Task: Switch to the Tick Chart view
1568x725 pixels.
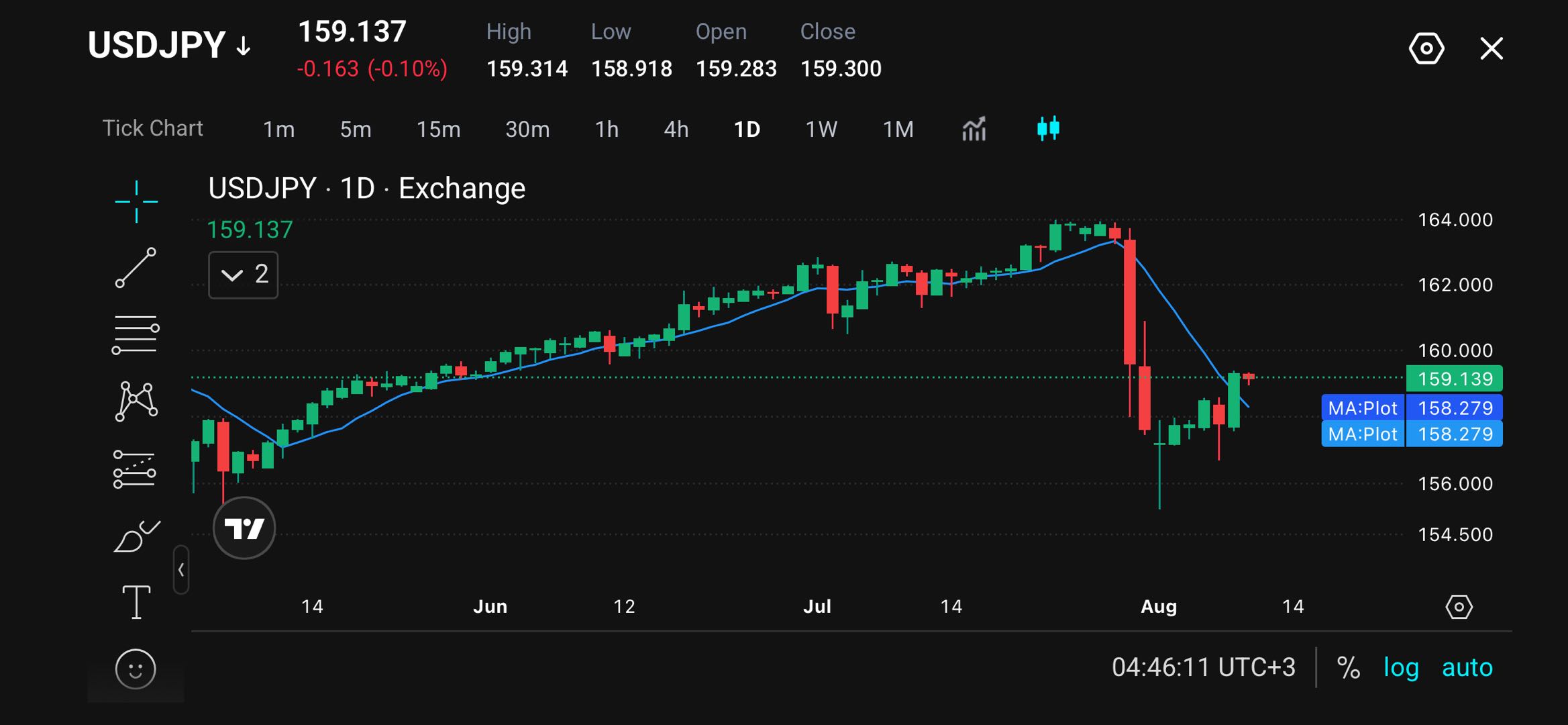Action: [152, 128]
